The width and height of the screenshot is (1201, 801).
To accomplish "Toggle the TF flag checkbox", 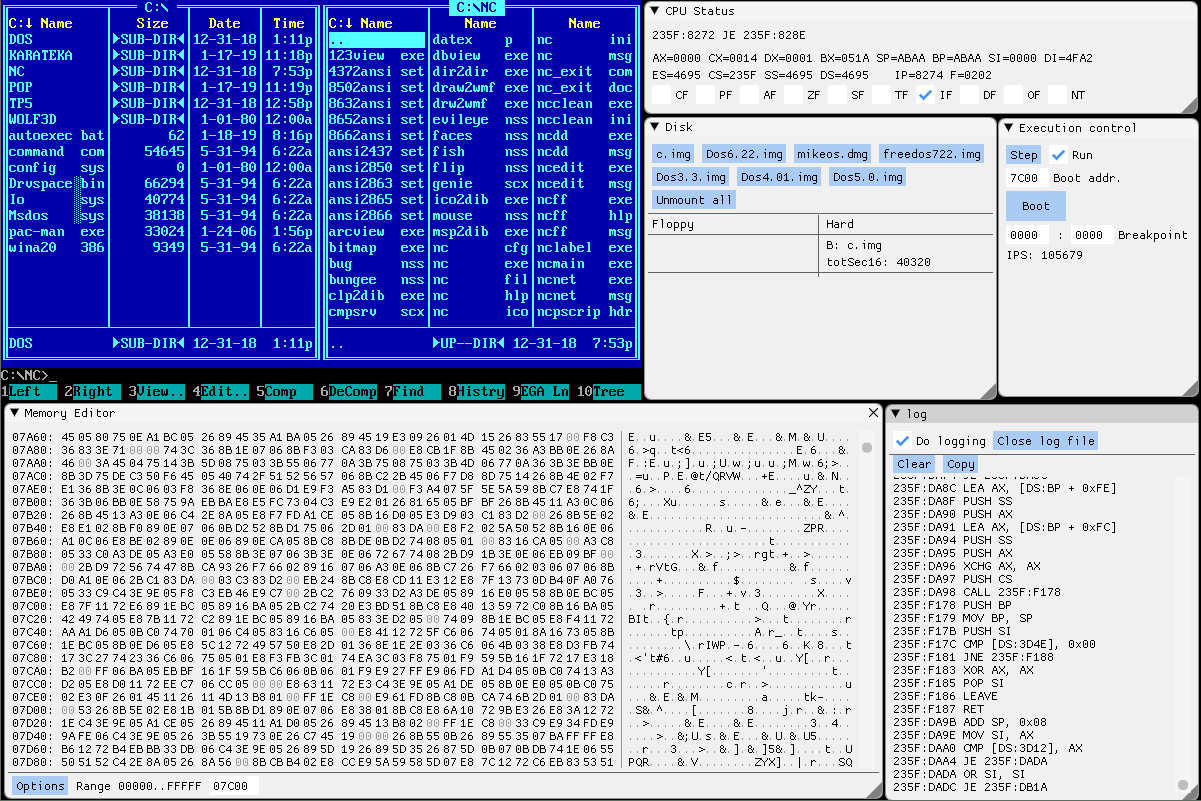I will click(x=881, y=95).
